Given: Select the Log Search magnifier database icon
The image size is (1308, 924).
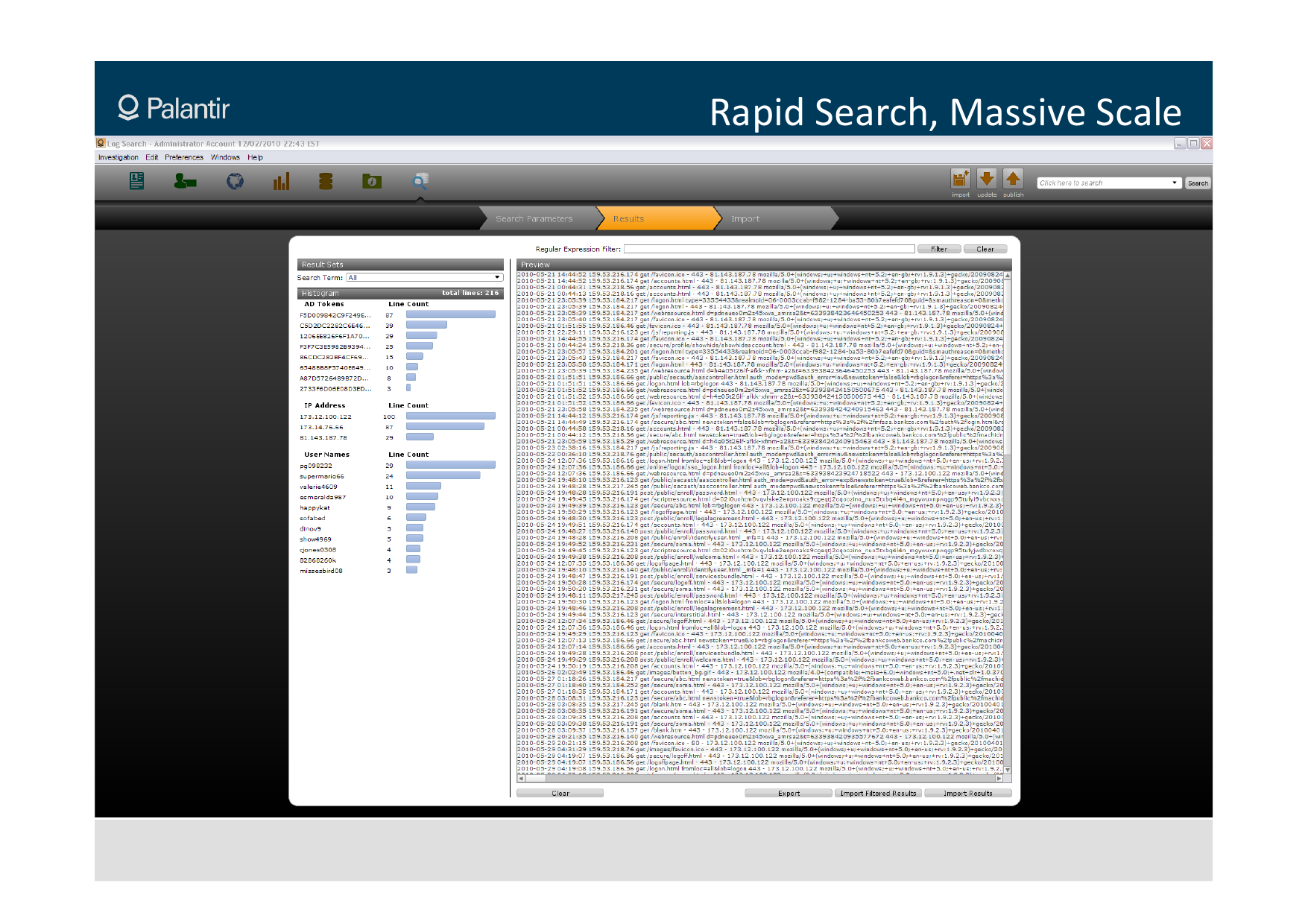Looking at the screenshot, I should coord(420,181).
